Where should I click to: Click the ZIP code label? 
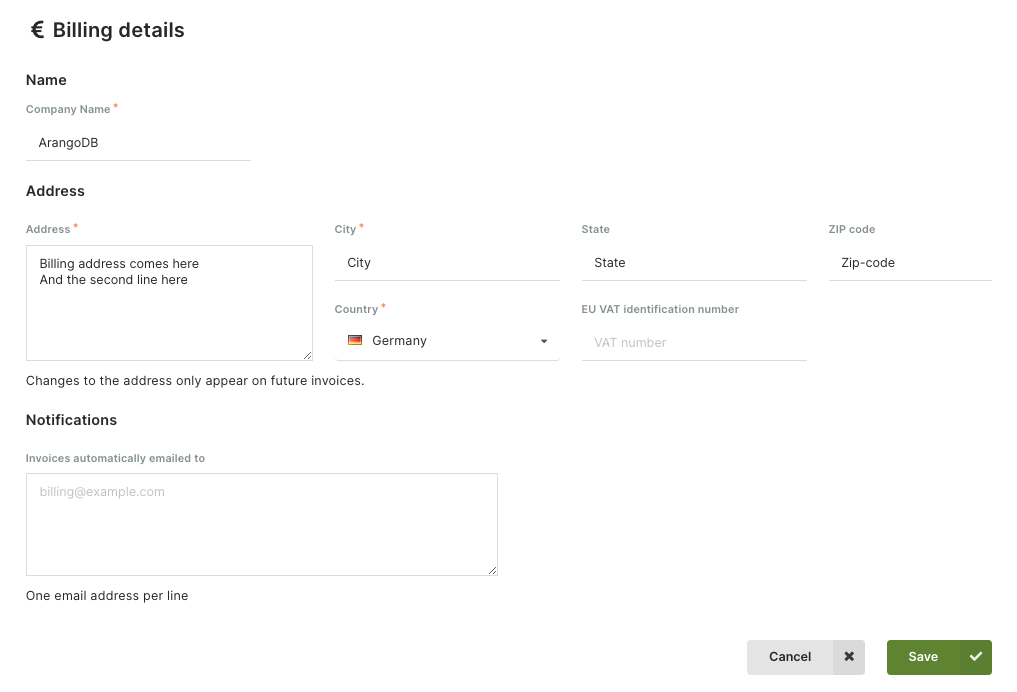pos(852,230)
